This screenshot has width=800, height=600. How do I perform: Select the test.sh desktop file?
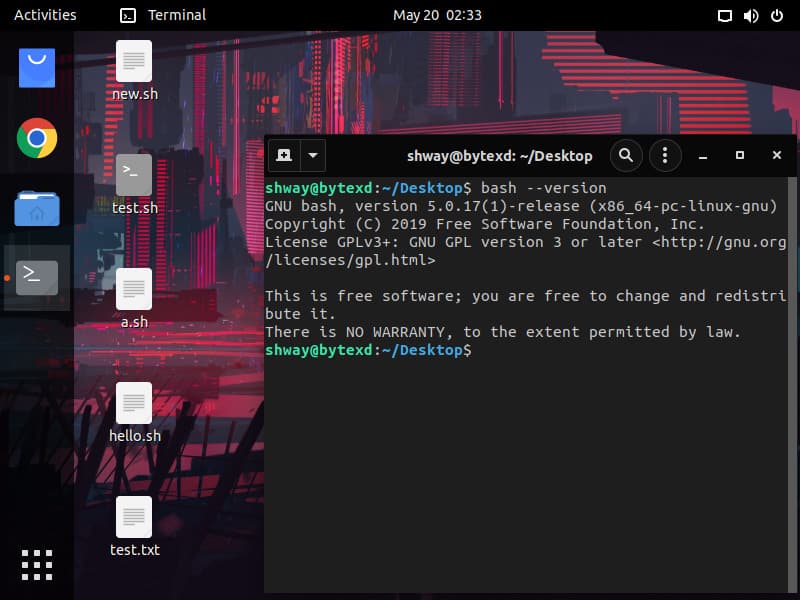click(x=134, y=185)
